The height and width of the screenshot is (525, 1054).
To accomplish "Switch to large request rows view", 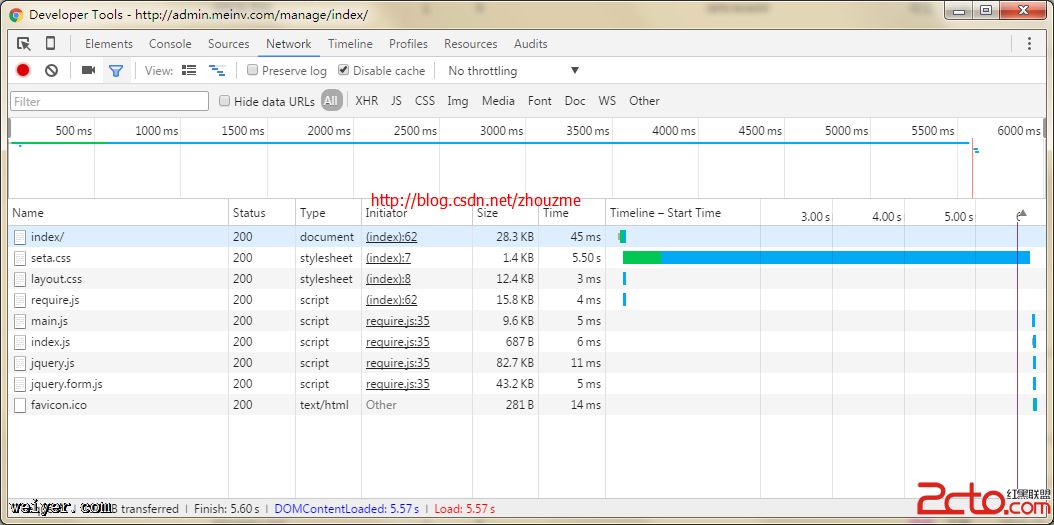I will click(x=189, y=70).
